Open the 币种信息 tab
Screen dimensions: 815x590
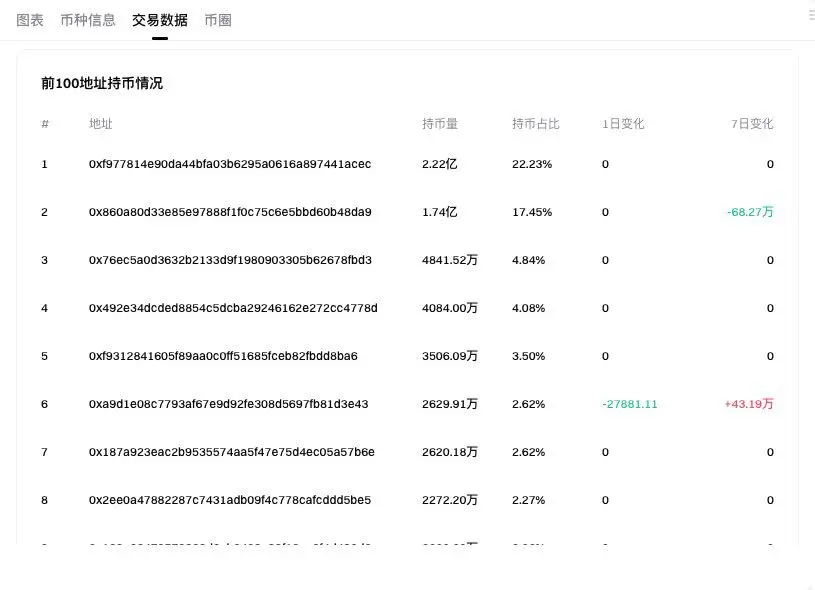coord(88,20)
